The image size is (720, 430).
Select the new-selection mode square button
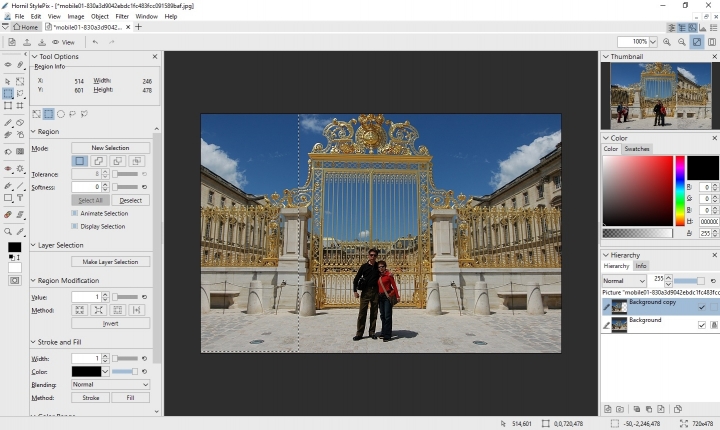click(x=79, y=161)
